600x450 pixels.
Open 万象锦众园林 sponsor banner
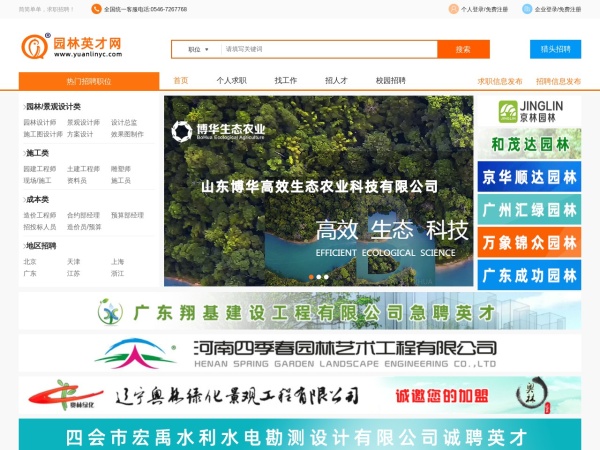click(x=530, y=242)
